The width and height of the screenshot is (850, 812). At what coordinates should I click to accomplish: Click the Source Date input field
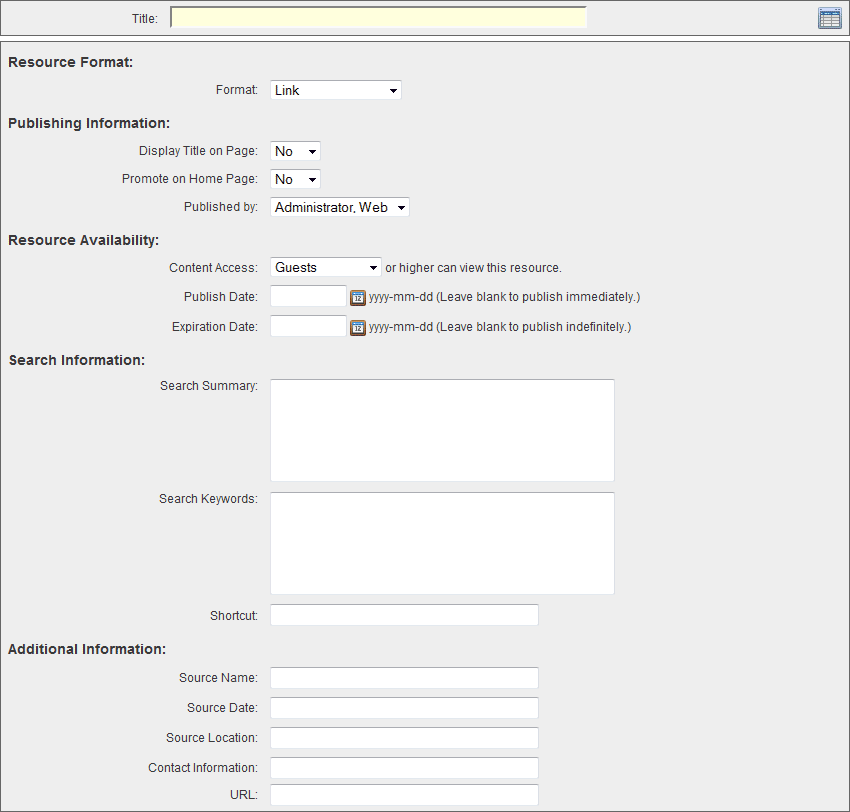tap(404, 708)
